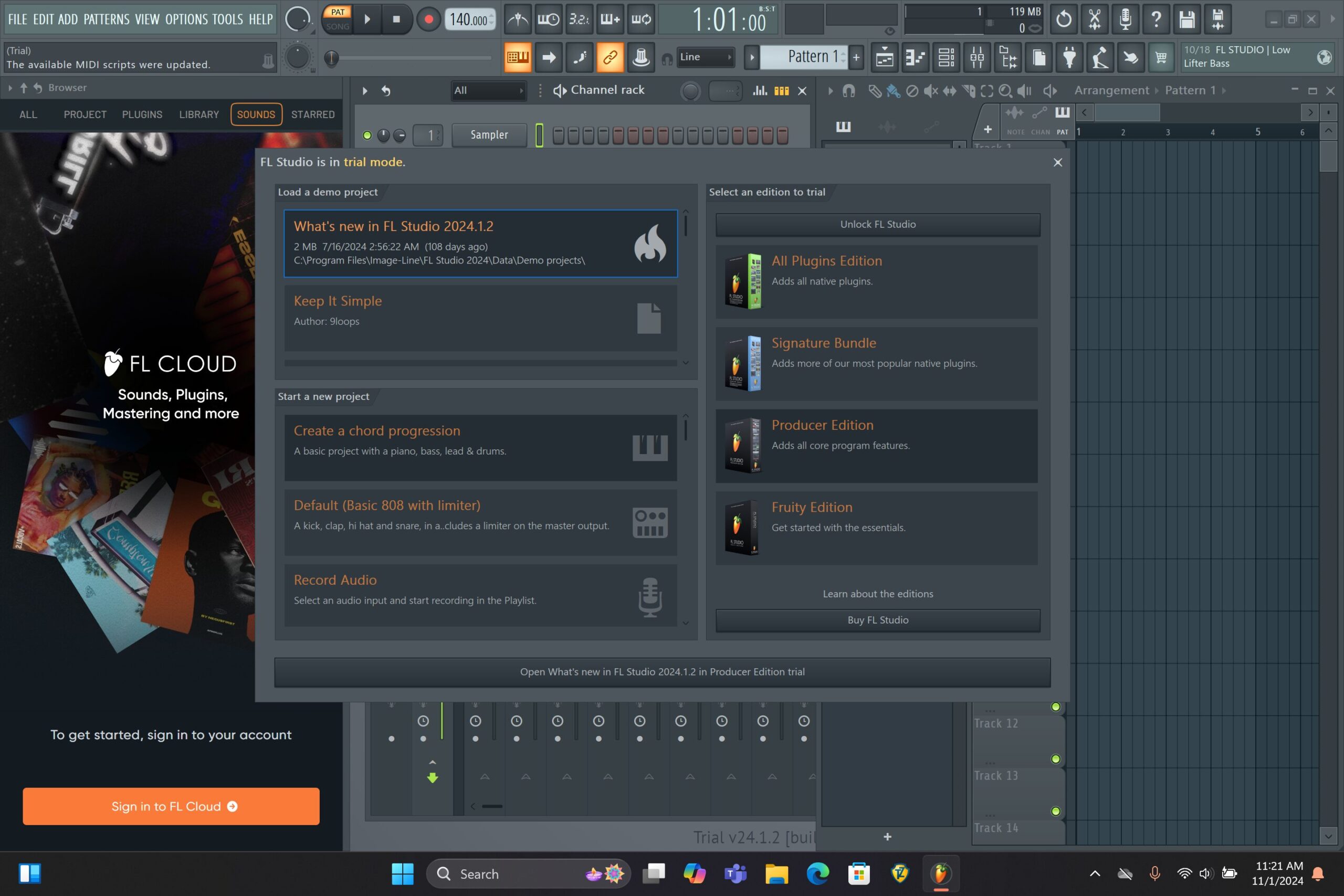1344x896 pixels.
Task: Select the playlist pencil draw tool
Action: [x=875, y=90]
